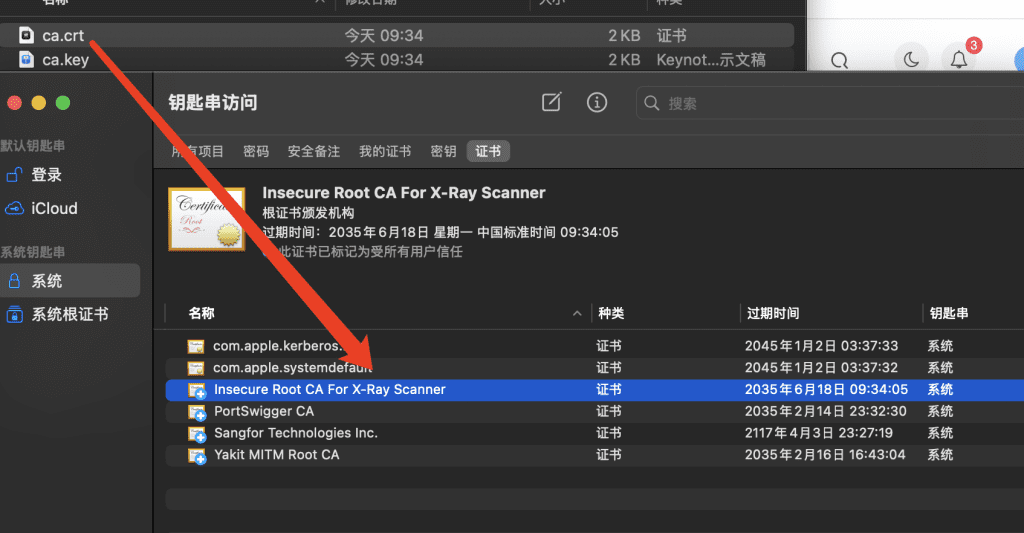Click expiry 2035年2月16日 16:43:04 cell
Viewport: 1024px width, 533px height.
(825, 455)
